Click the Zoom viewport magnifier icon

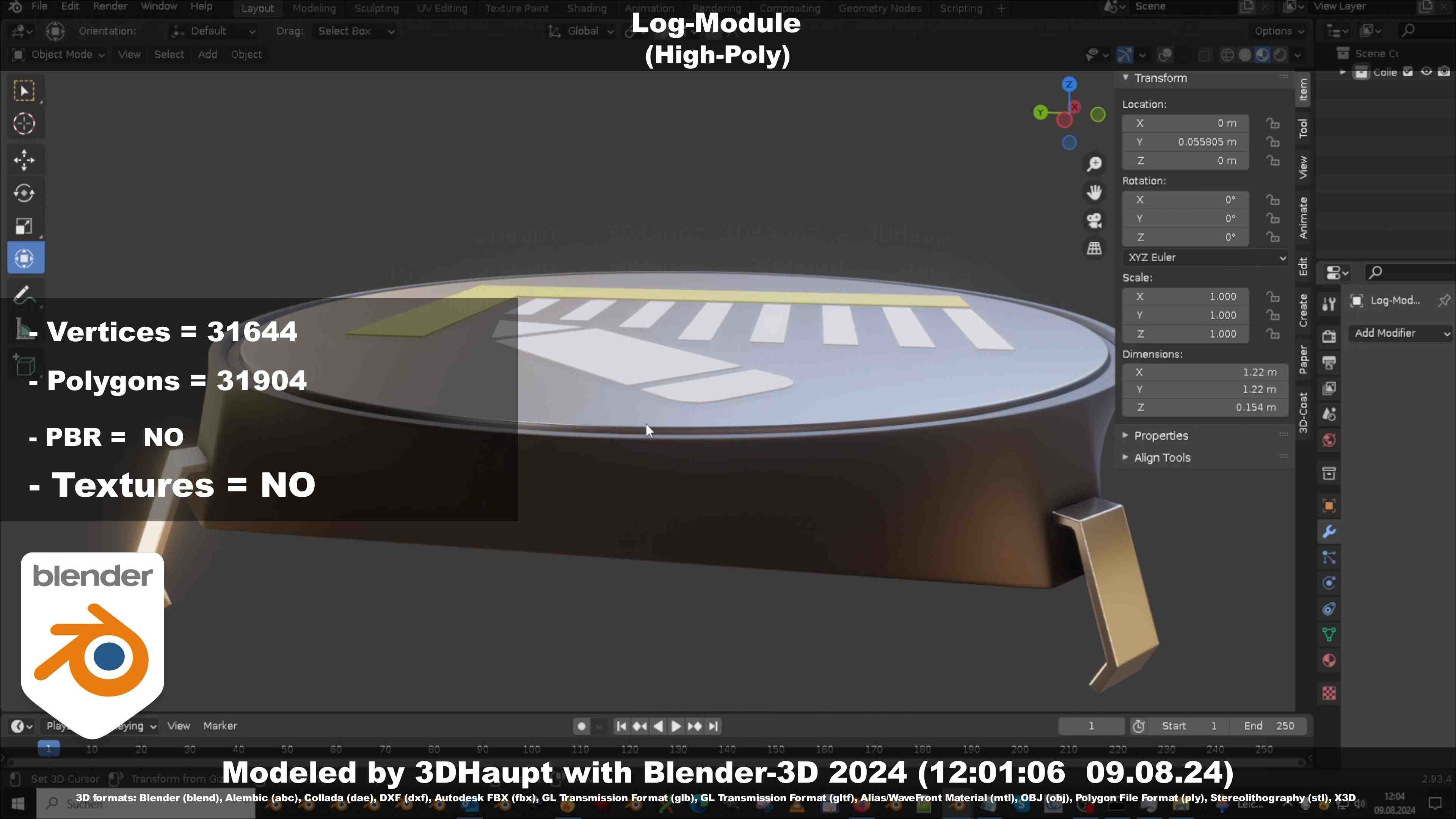point(1094,164)
